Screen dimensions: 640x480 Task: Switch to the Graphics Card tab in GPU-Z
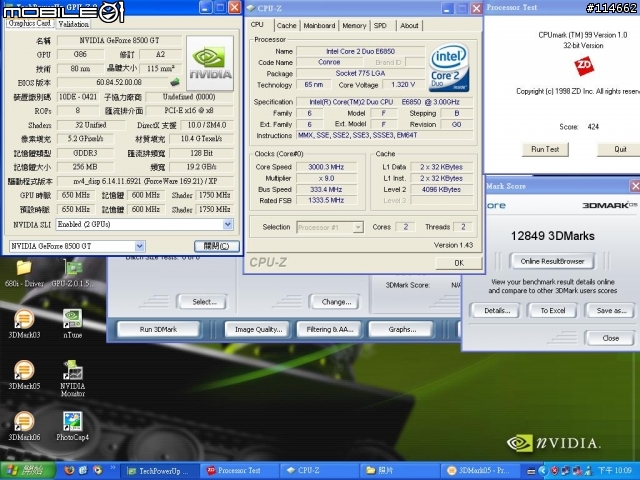29,23
